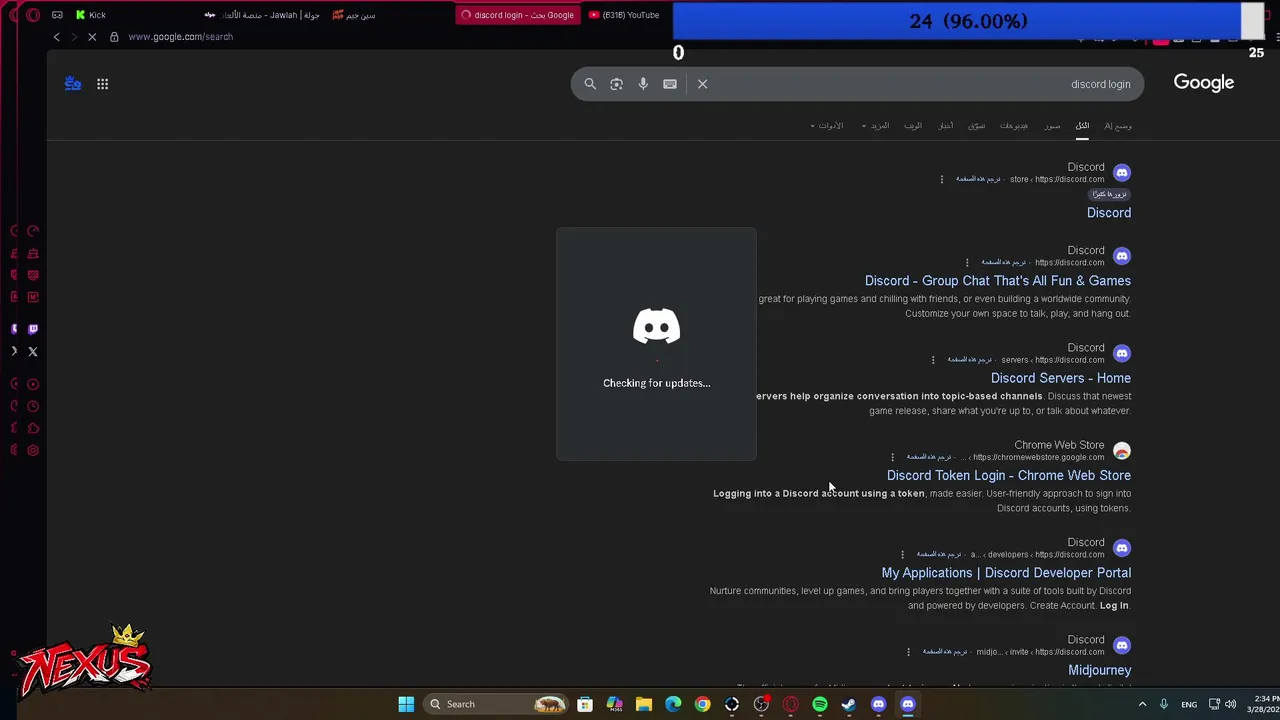Click 'Checking for updates...' text in Discord splash

(x=656, y=383)
